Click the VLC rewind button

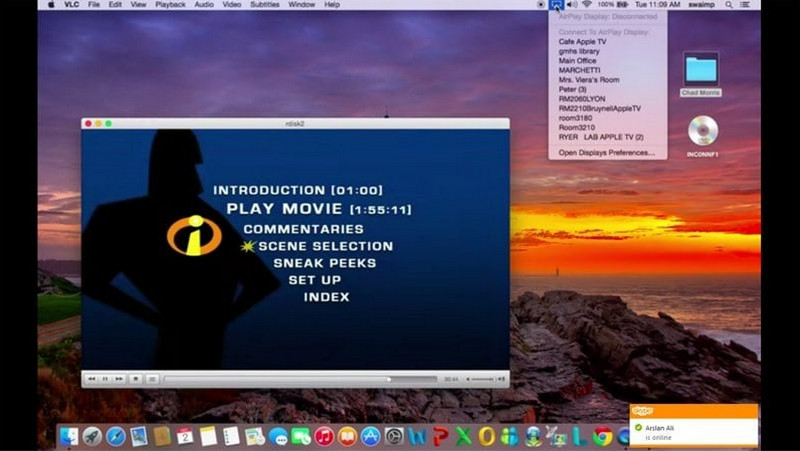click(92, 379)
